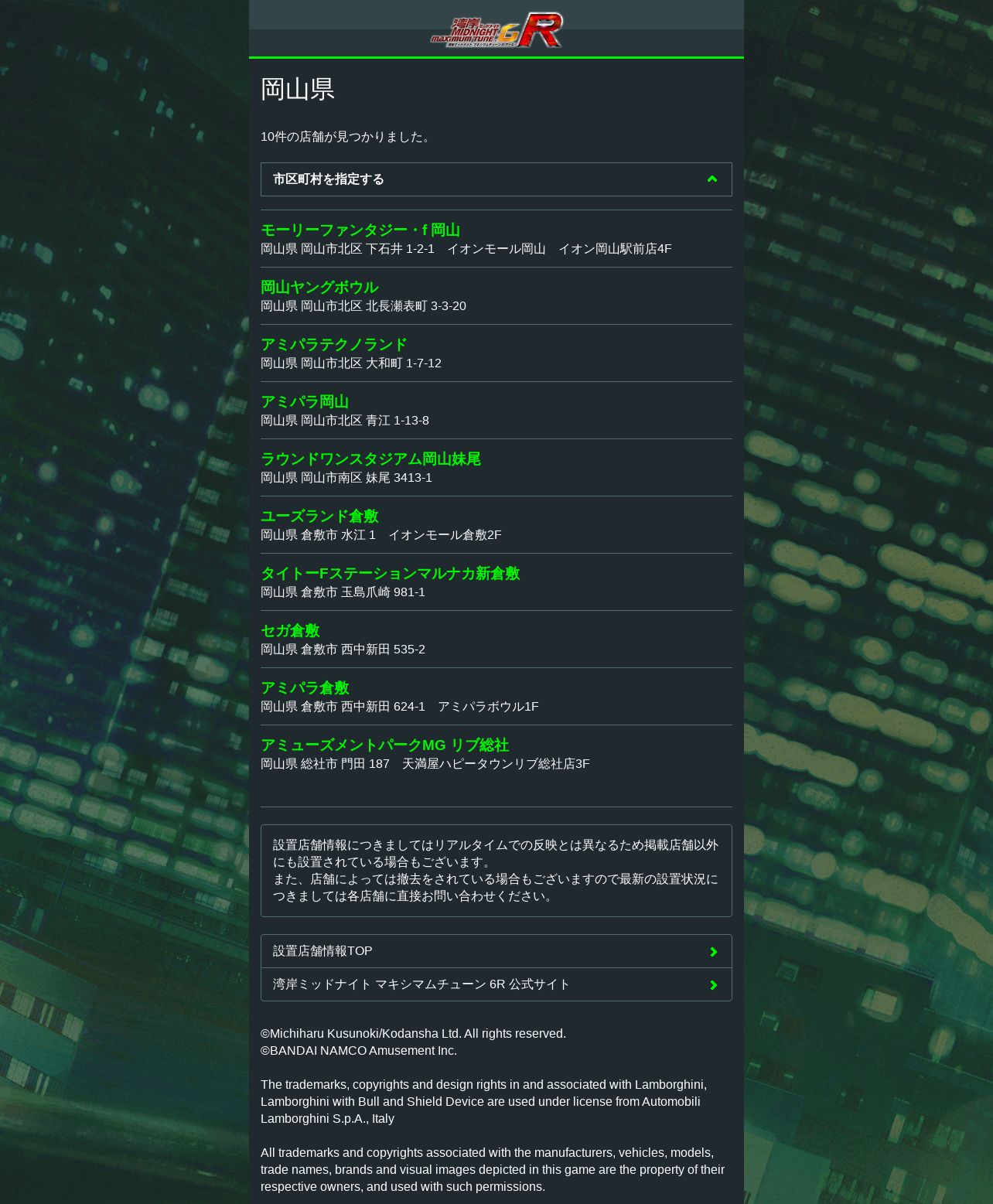Click address 妹尾 3413-1
The height and width of the screenshot is (1204, 993).
point(346,478)
